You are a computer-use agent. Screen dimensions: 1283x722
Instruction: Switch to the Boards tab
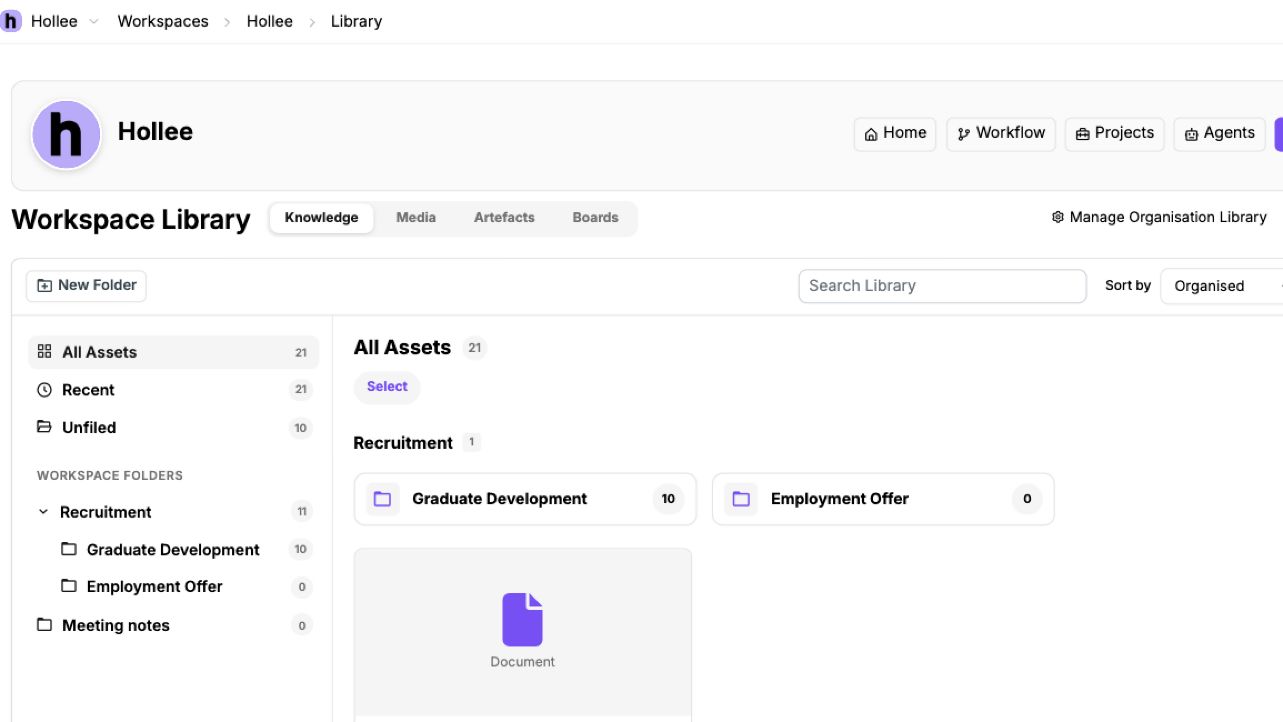point(595,218)
